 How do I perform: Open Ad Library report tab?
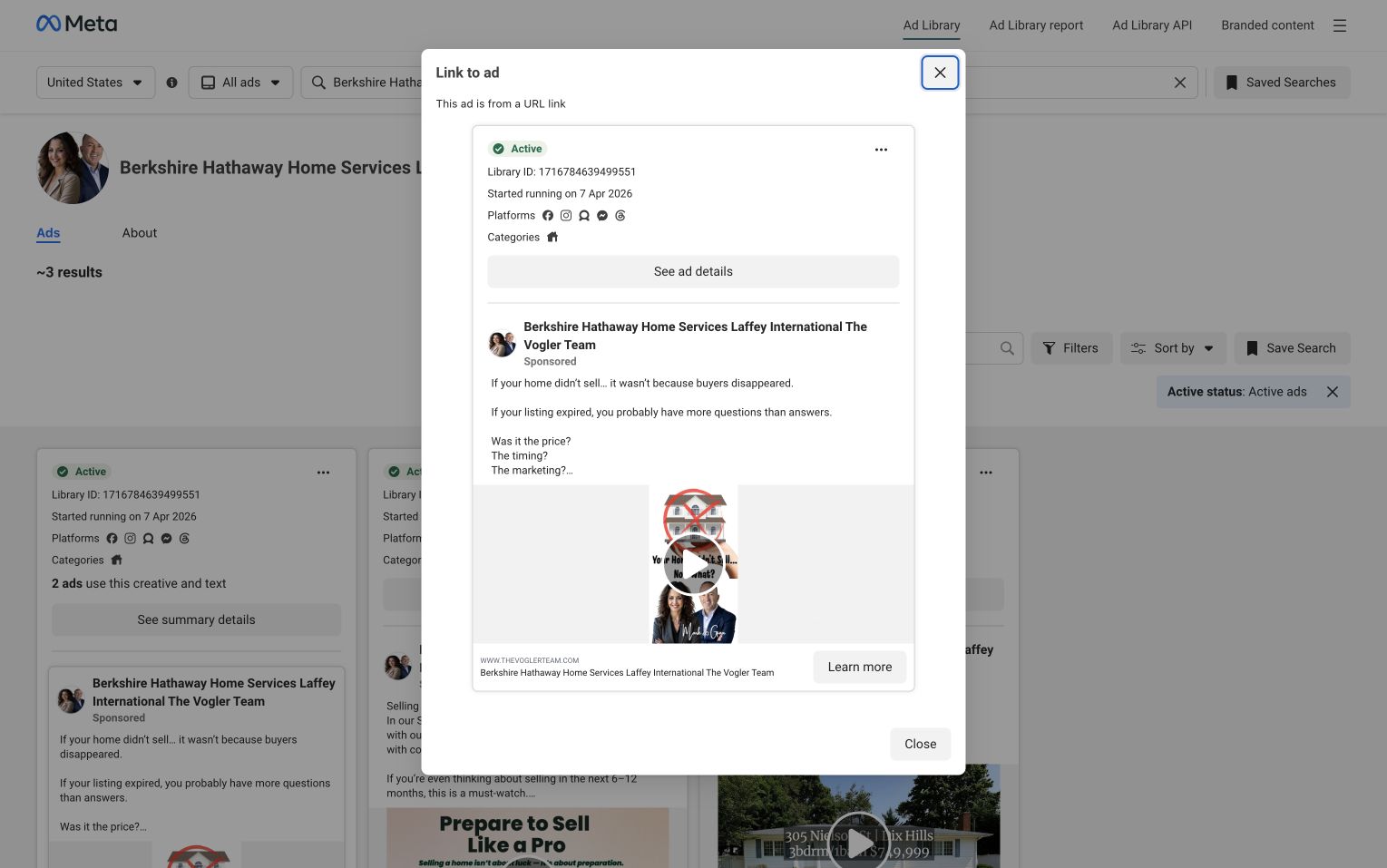pyautogui.click(x=1036, y=25)
